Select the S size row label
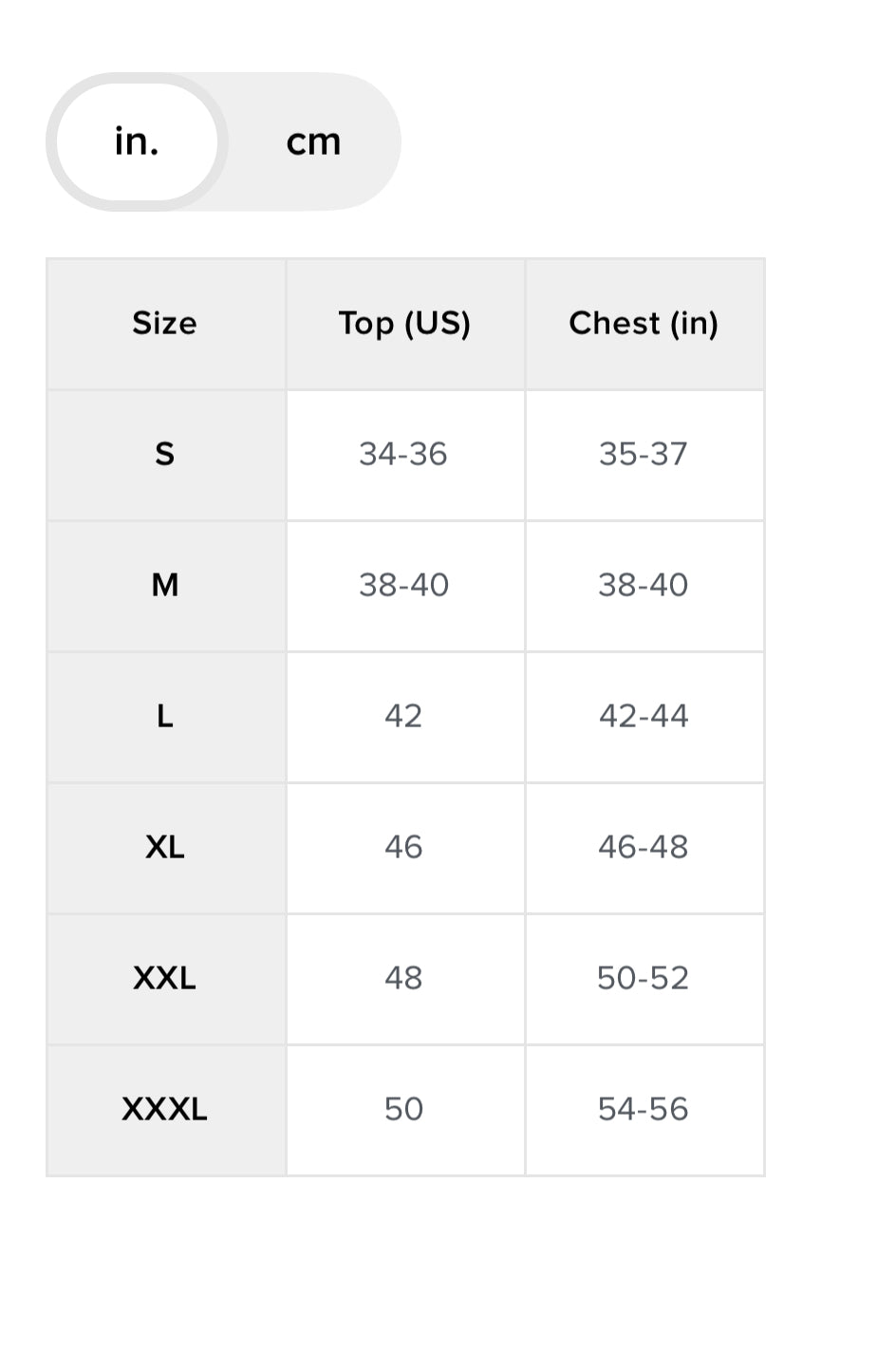896x1352 pixels. (x=165, y=455)
